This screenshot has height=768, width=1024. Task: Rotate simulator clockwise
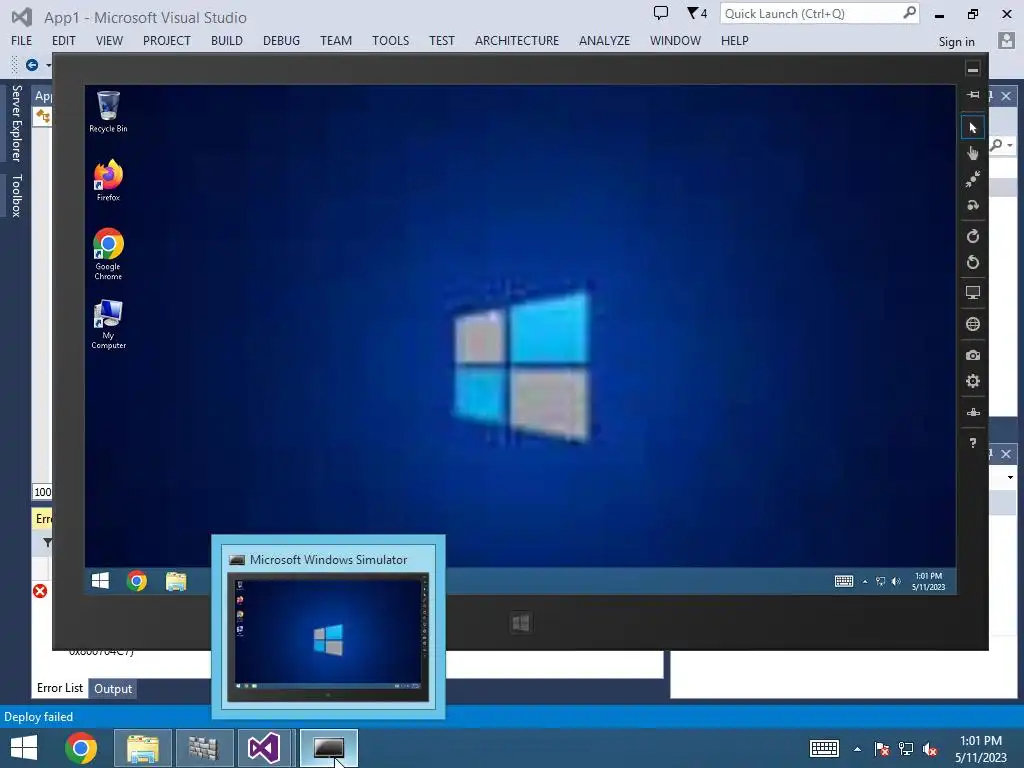click(972, 236)
